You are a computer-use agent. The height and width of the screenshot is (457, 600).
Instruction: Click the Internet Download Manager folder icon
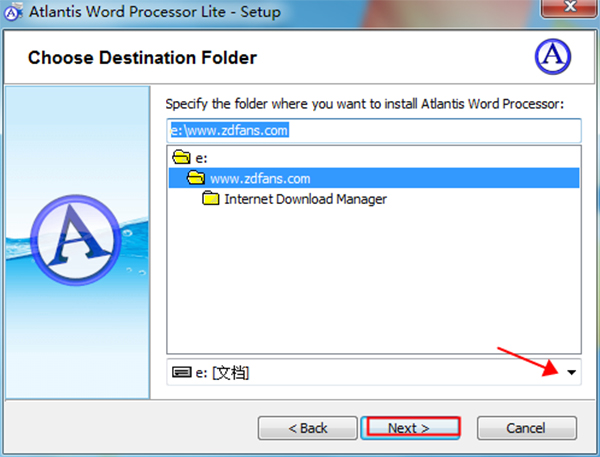tap(211, 199)
